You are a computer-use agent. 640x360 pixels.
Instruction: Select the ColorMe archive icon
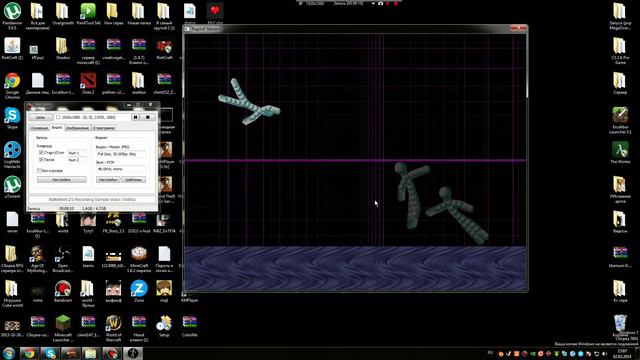(x=189, y=323)
